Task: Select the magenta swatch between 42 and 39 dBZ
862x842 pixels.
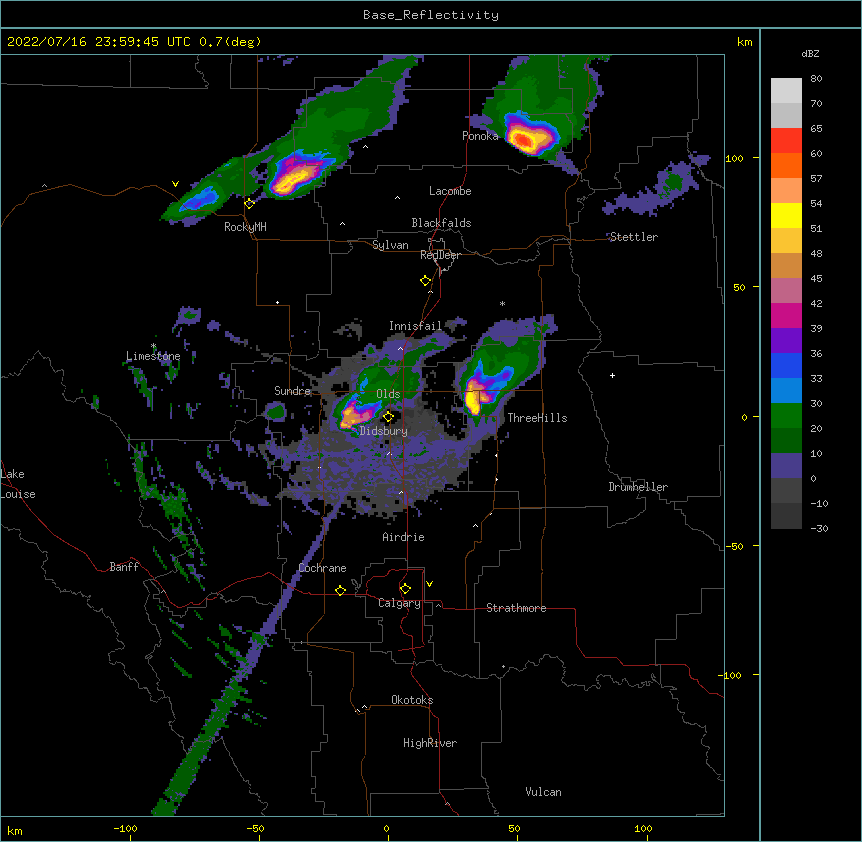Action: (786, 315)
